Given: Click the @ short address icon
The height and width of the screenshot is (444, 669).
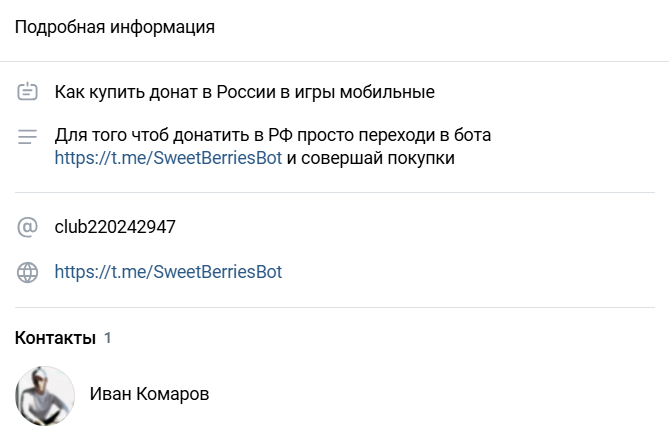Looking at the screenshot, I should click(x=28, y=227).
